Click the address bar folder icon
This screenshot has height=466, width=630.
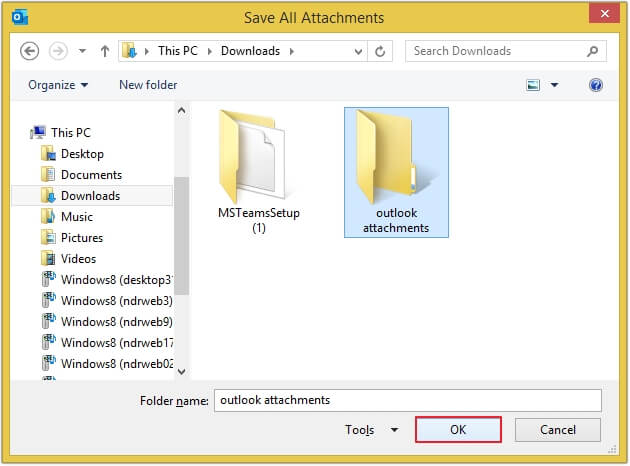pyautogui.click(x=129, y=51)
